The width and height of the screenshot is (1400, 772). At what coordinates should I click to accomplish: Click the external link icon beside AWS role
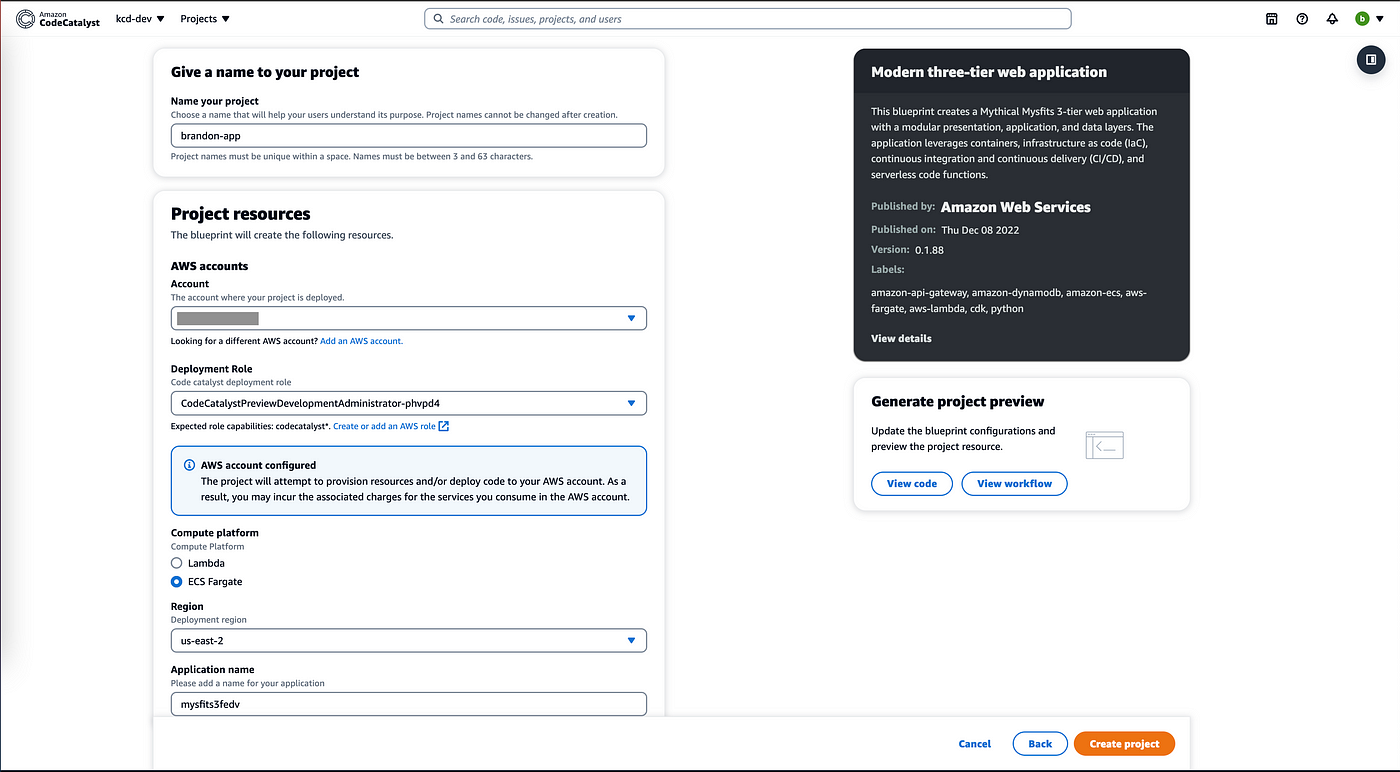click(x=444, y=426)
